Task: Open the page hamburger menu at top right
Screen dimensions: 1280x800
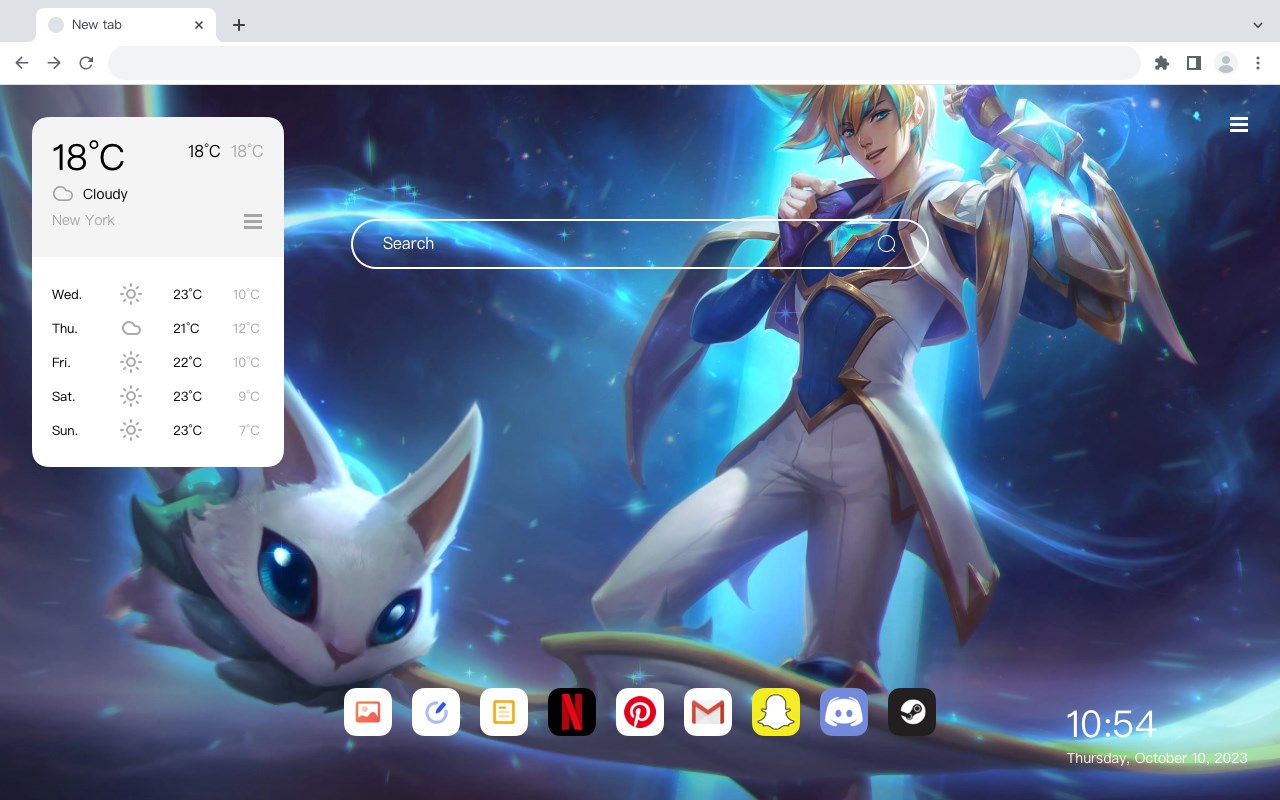Action: tap(1239, 124)
